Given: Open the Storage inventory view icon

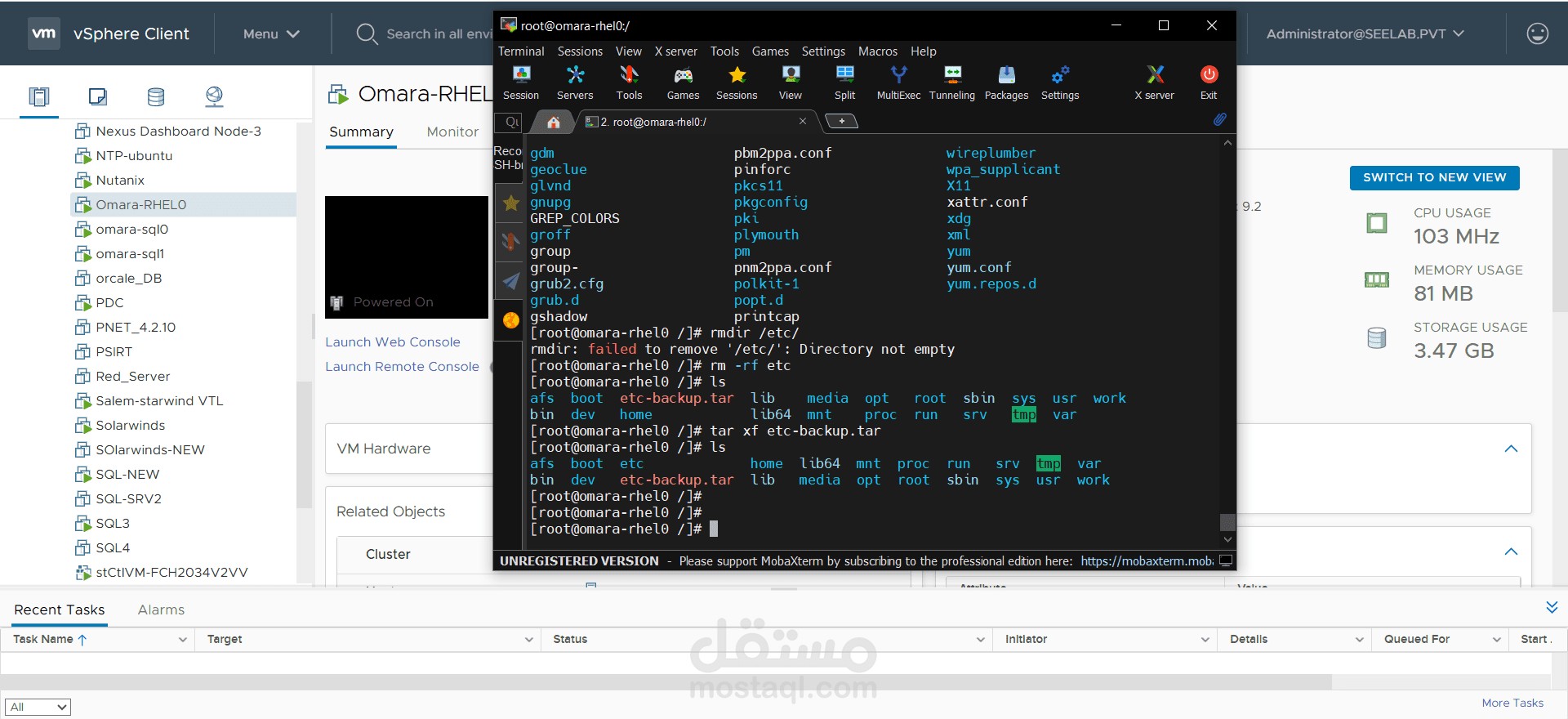Looking at the screenshot, I should coord(156,97).
